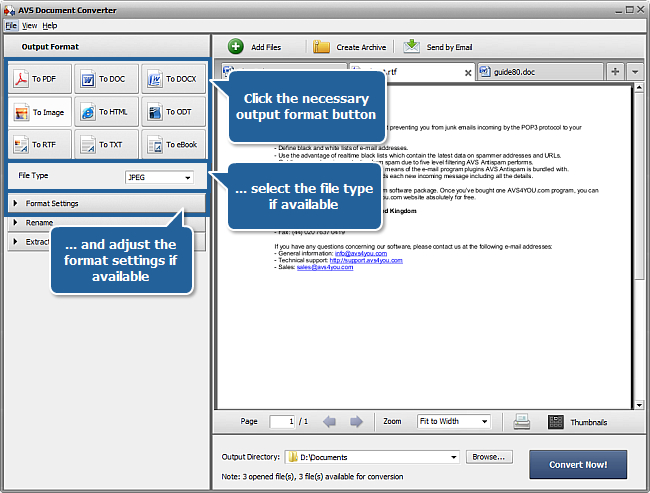Click the Create Archive folder icon

[x=321, y=47]
